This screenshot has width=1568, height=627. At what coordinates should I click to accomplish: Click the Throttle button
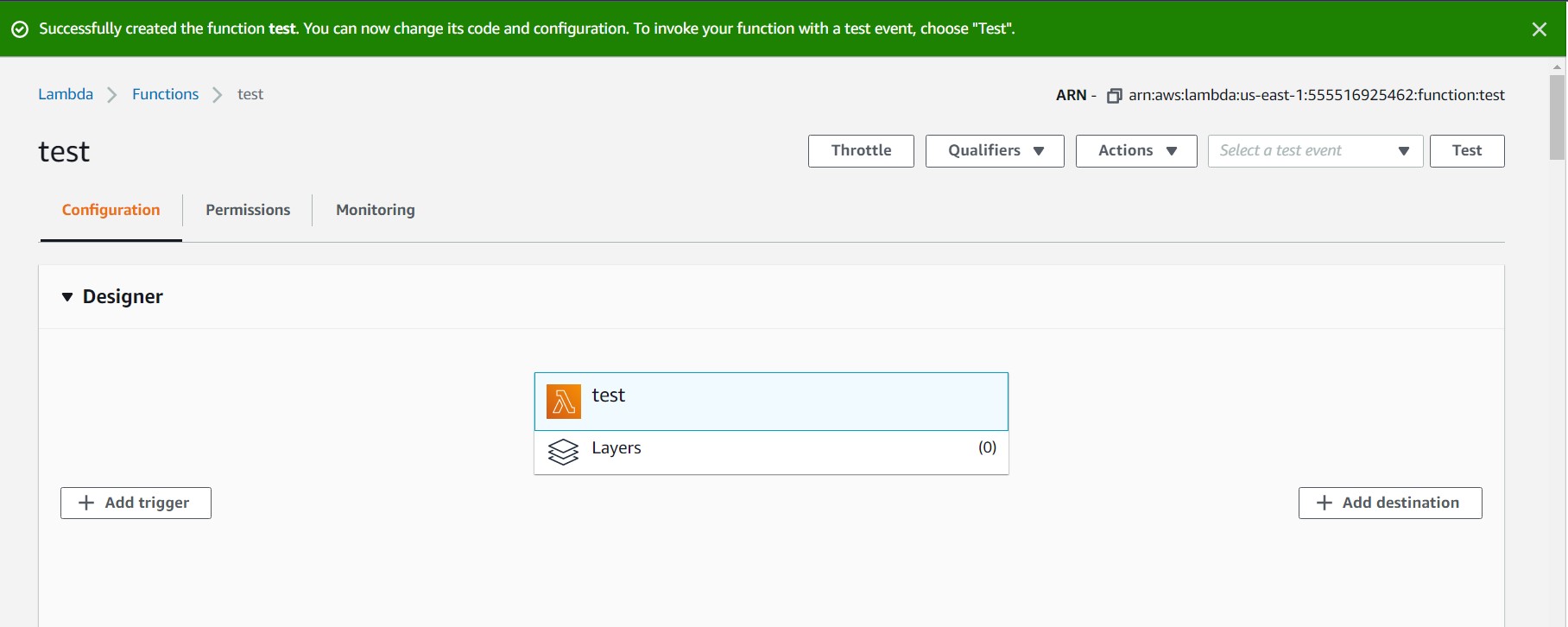(861, 151)
